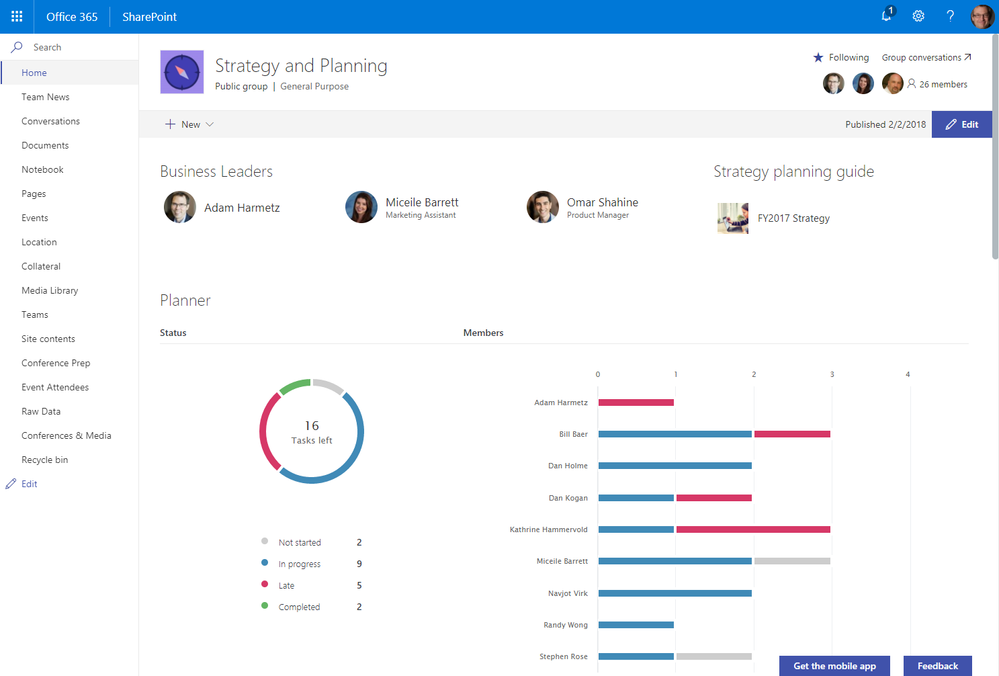Image resolution: width=999 pixels, height=676 pixels.
Task: Click the FY2017 Strategy thumbnail image
Action: pyautogui.click(x=733, y=218)
